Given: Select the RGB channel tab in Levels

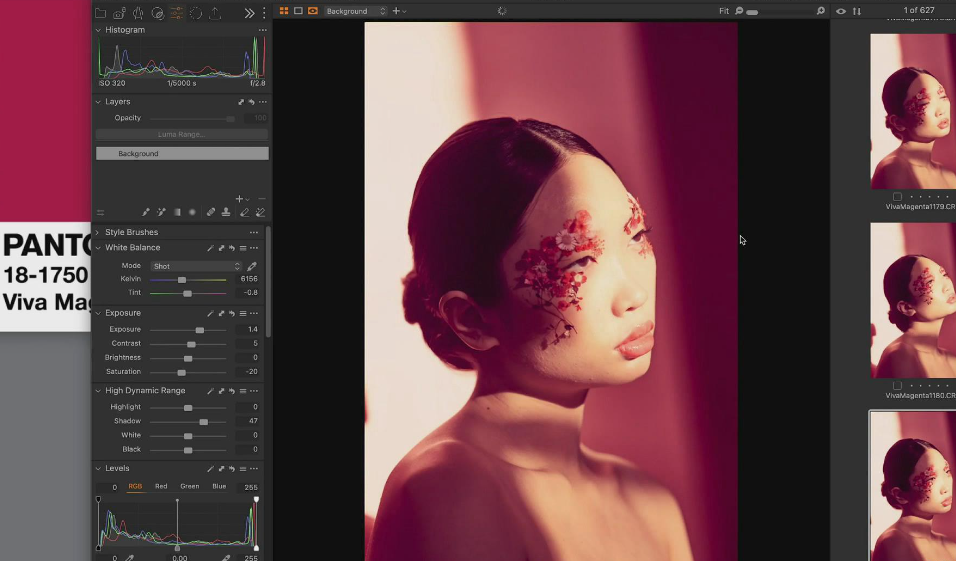Looking at the screenshot, I should [x=135, y=486].
